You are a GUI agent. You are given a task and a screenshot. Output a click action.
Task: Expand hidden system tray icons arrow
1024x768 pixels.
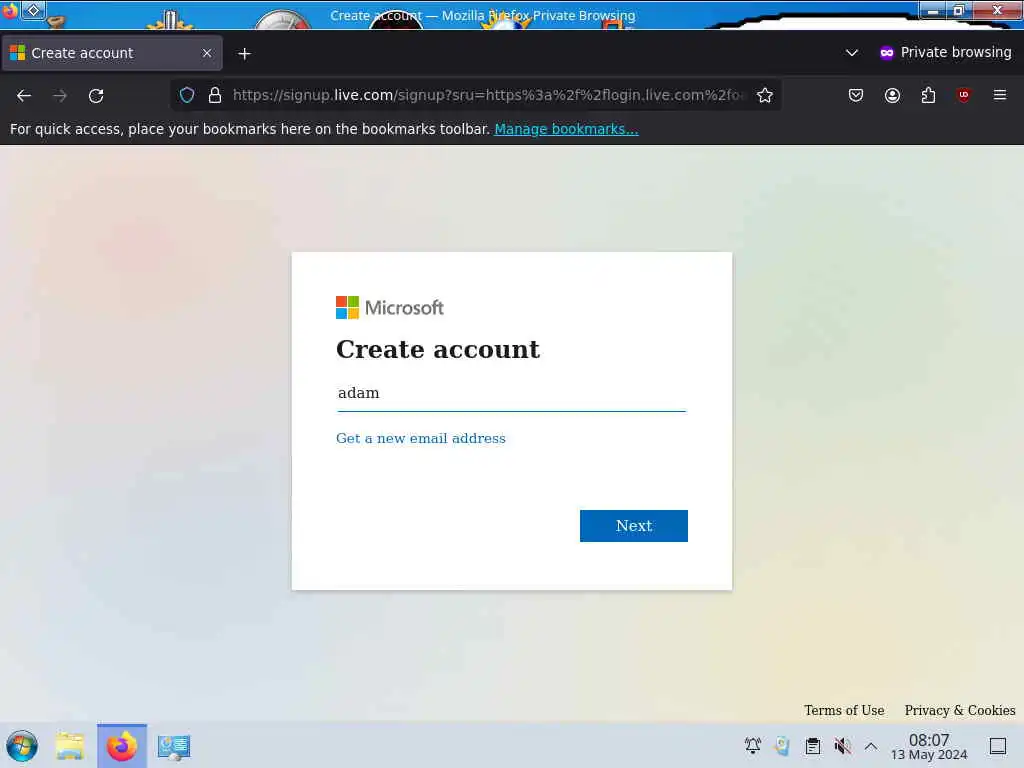tap(871, 746)
